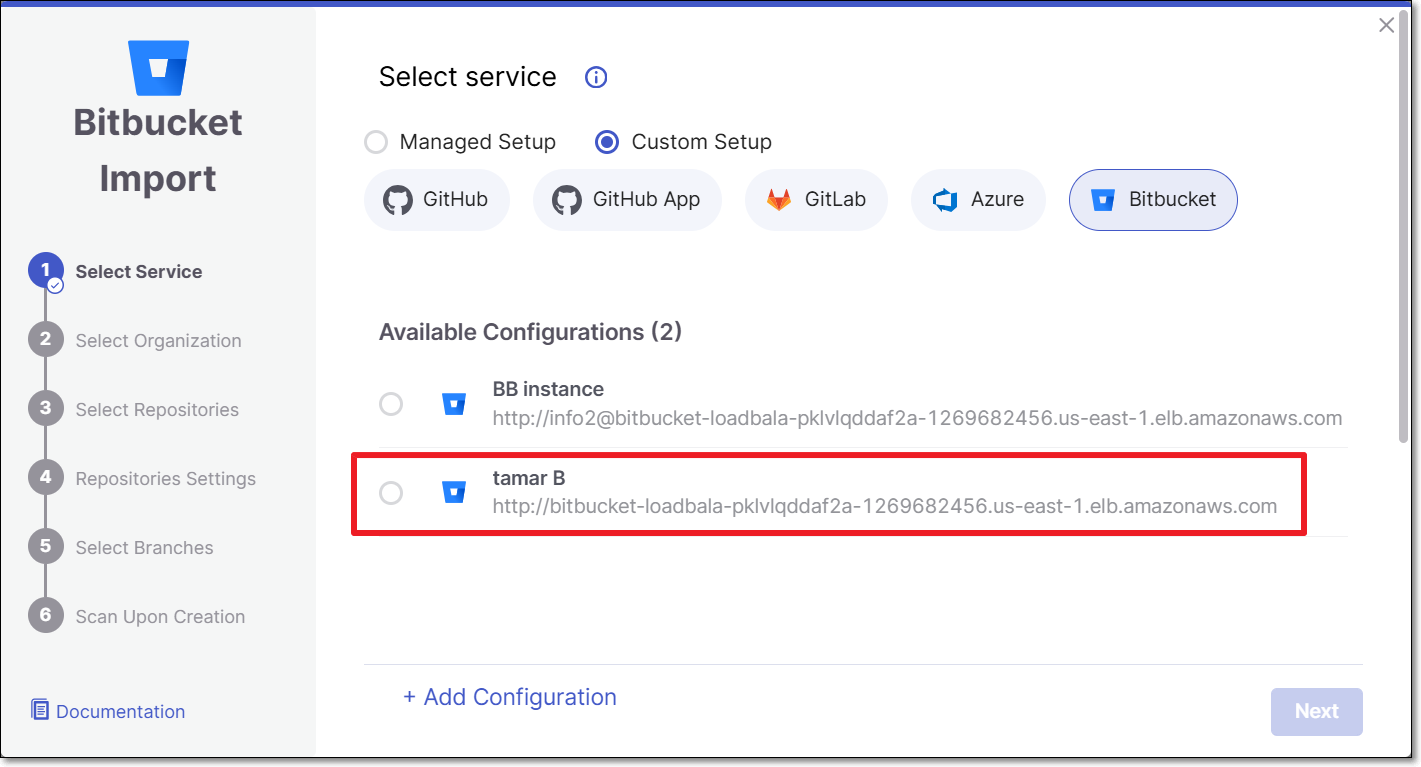1421x767 pixels.
Task: Choose the GitHub service option
Action: coord(437,199)
